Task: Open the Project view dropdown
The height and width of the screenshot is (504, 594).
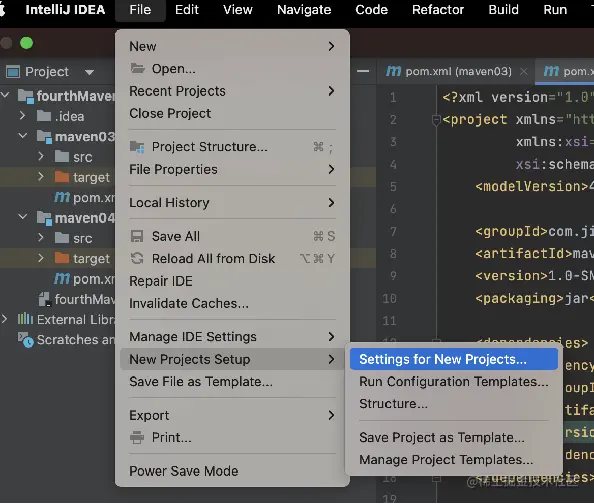Action: click(89, 72)
